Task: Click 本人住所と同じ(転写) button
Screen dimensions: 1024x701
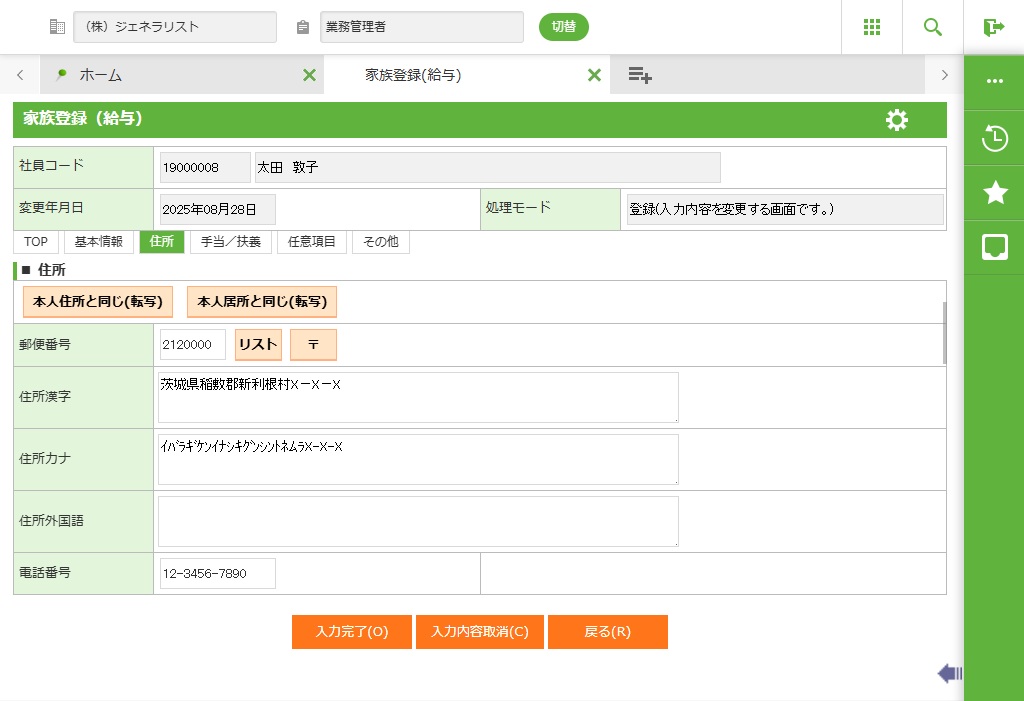Action: [x=98, y=301]
